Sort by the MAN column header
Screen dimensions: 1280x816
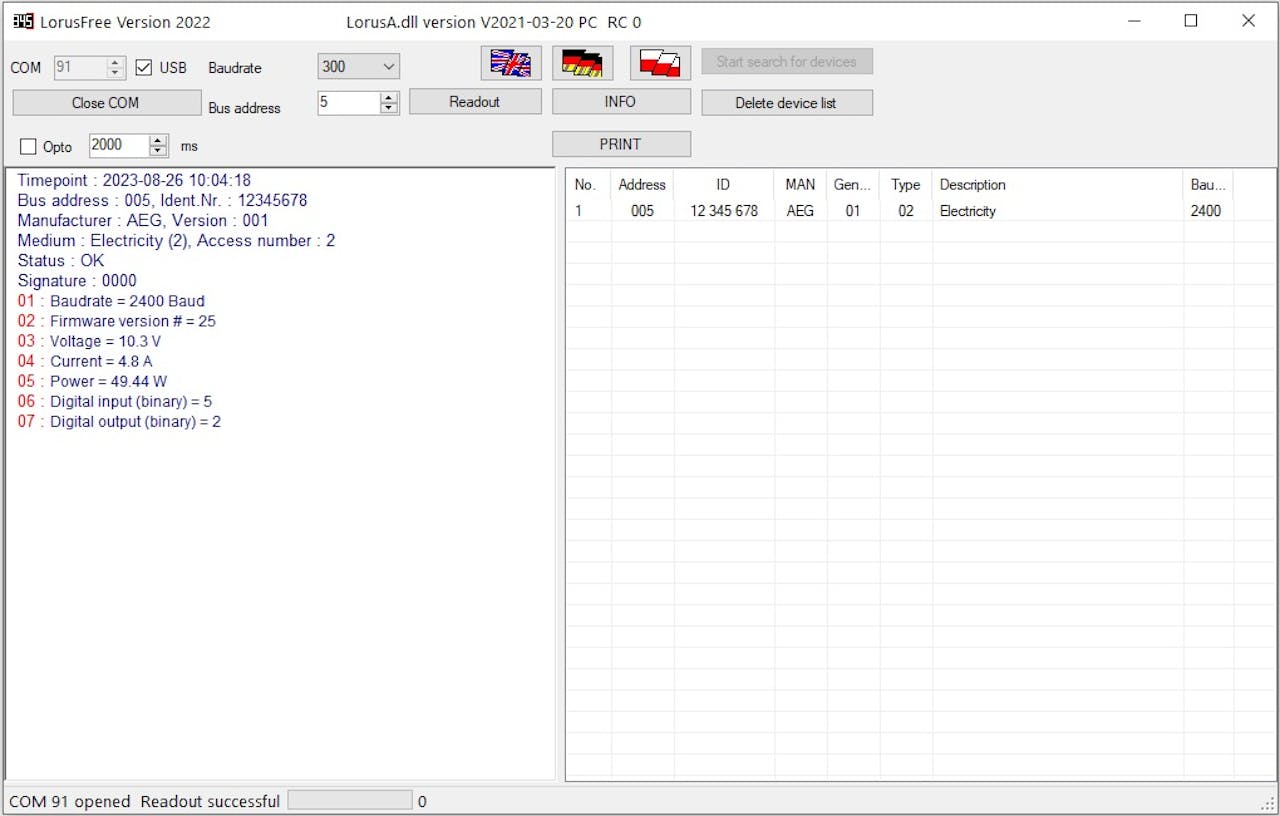coord(800,184)
